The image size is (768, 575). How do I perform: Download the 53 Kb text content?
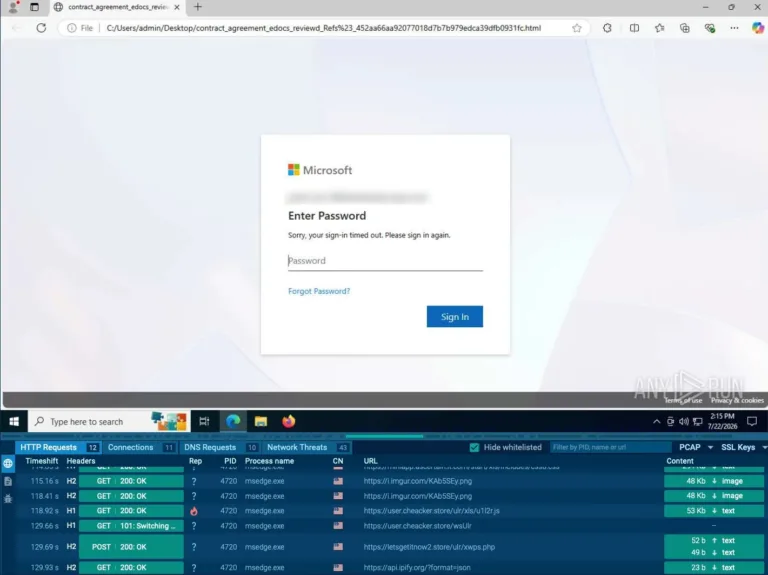pyautogui.click(x=714, y=511)
